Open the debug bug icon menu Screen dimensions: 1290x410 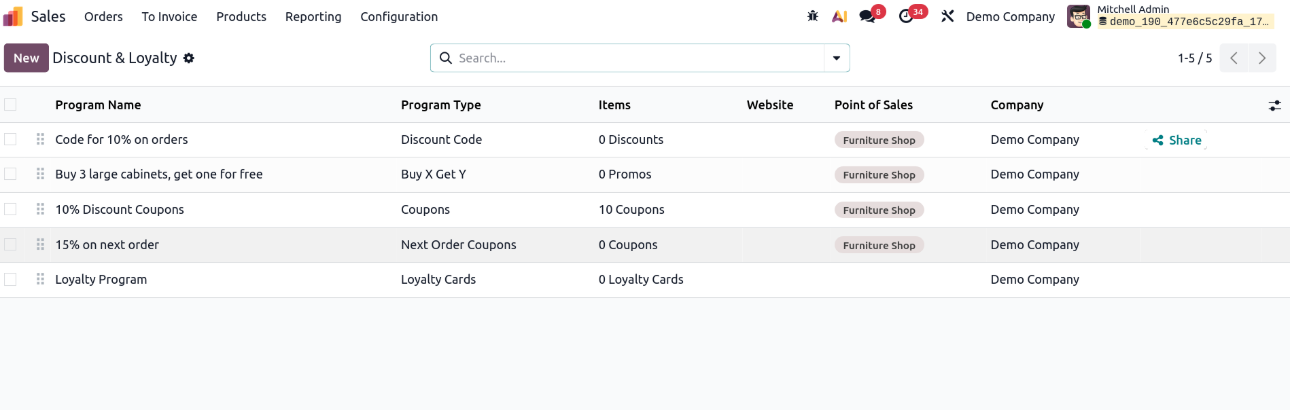pyautogui.click(x=813, y=17)
